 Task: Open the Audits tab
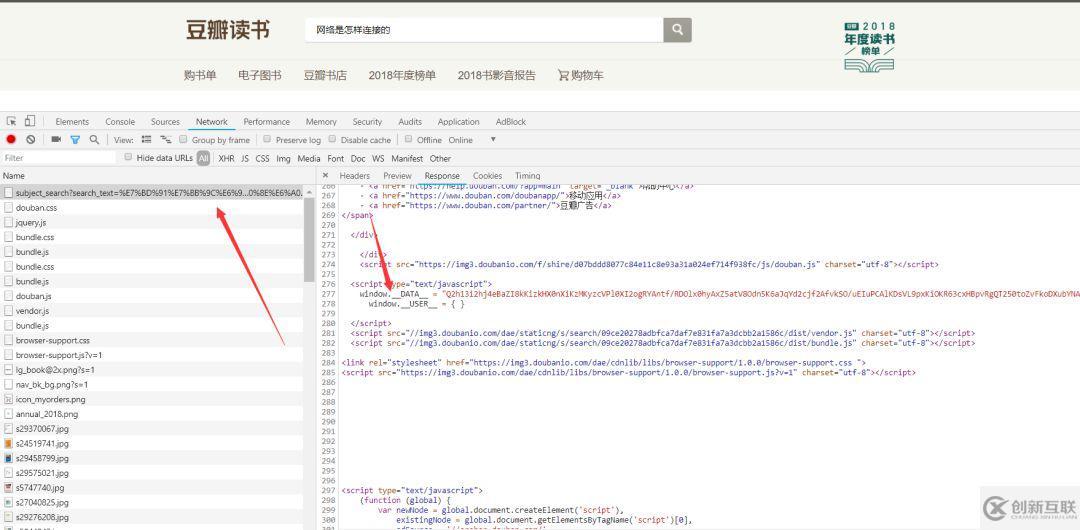[x=410, y=122]
